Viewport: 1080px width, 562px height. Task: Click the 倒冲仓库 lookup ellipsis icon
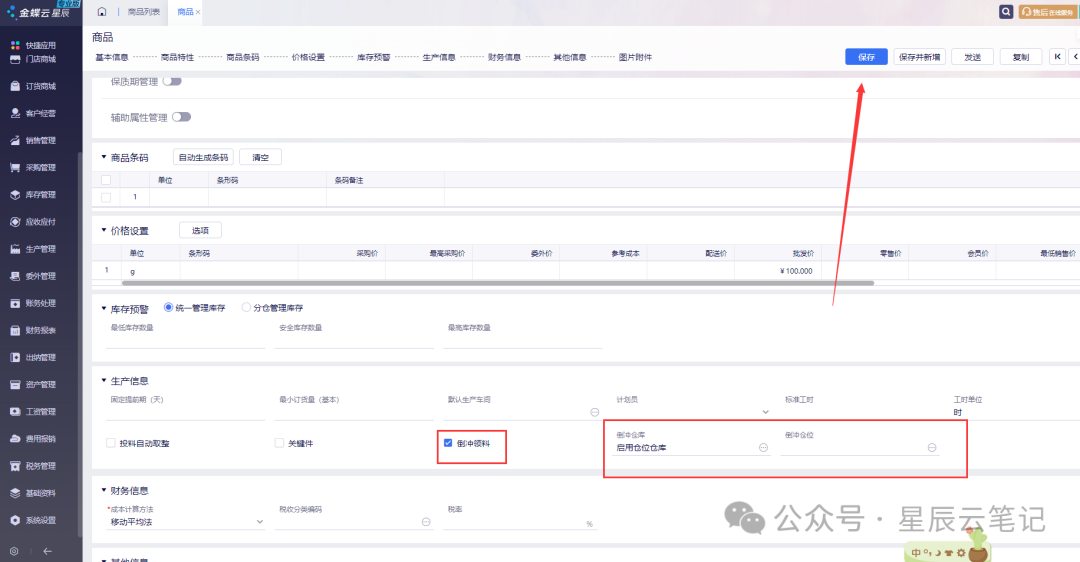tap(763, 448)
